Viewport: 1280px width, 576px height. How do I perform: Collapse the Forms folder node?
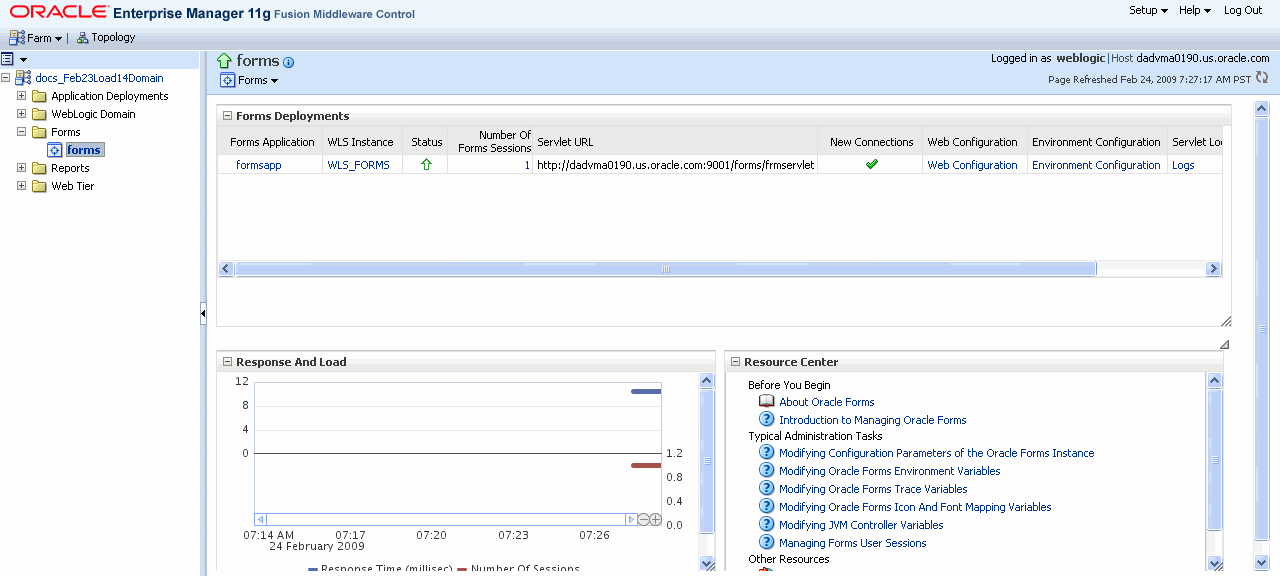click(22, 133)
